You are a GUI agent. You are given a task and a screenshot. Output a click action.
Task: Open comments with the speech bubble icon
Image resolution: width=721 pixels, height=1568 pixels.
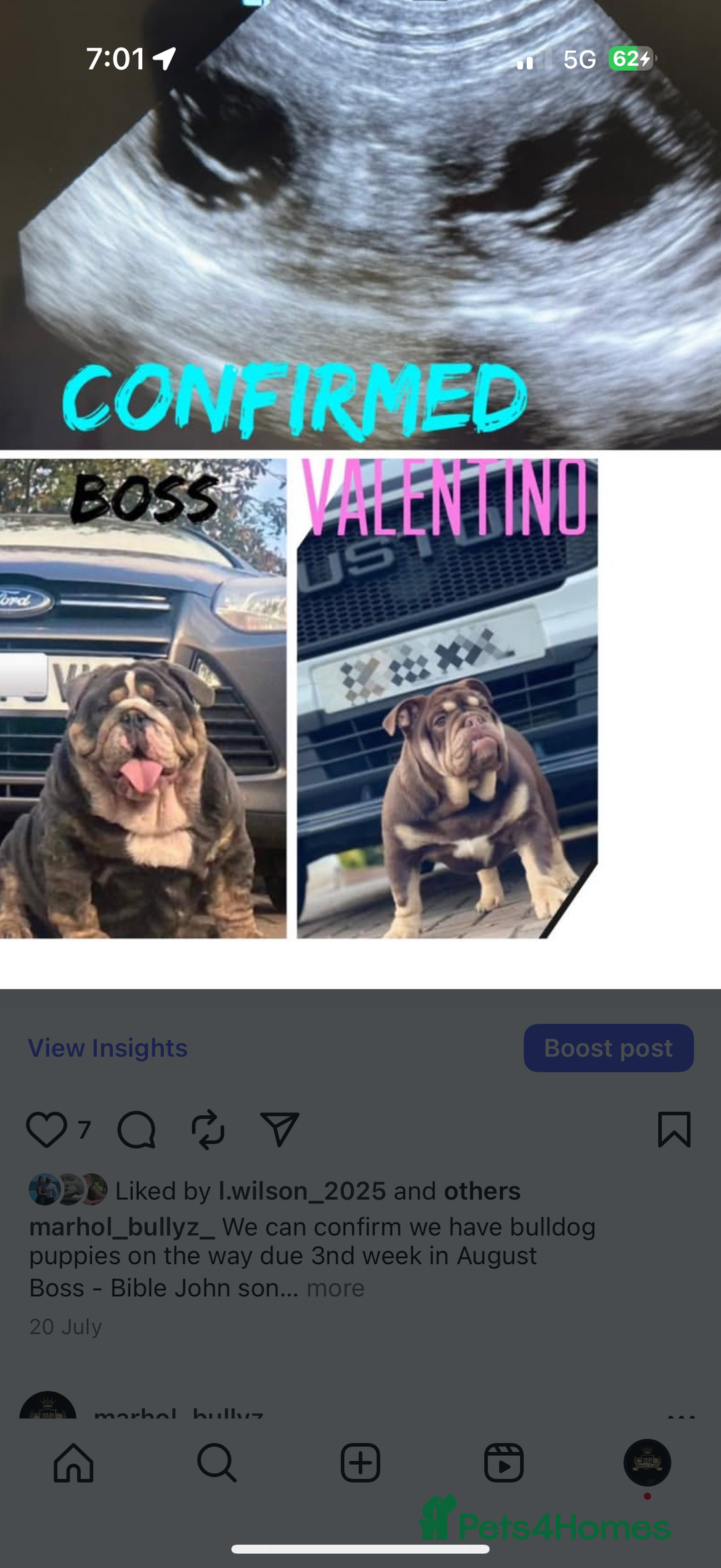coord(136,1130)
